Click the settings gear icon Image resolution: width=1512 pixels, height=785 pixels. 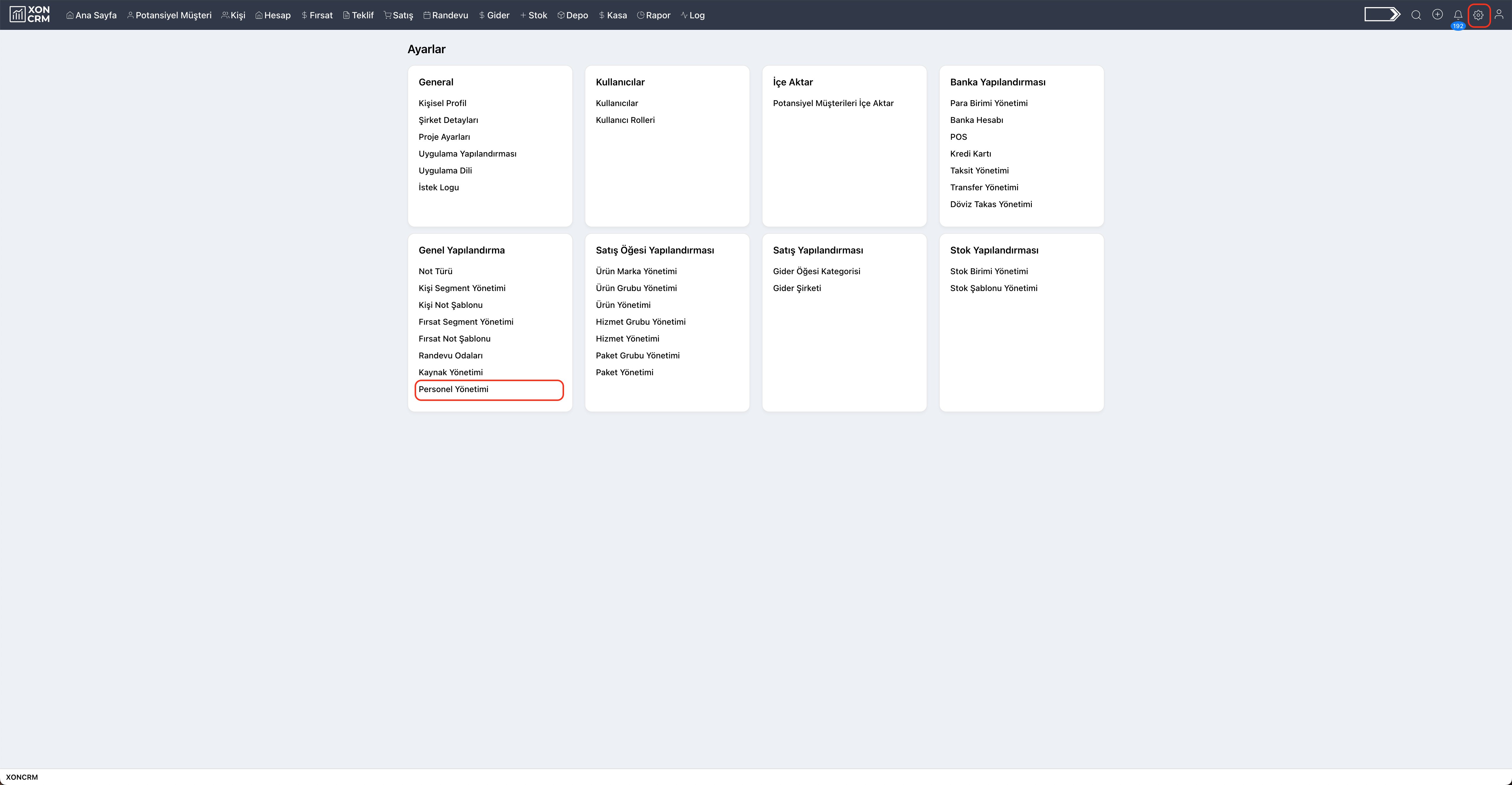(x=1478, y=15)
